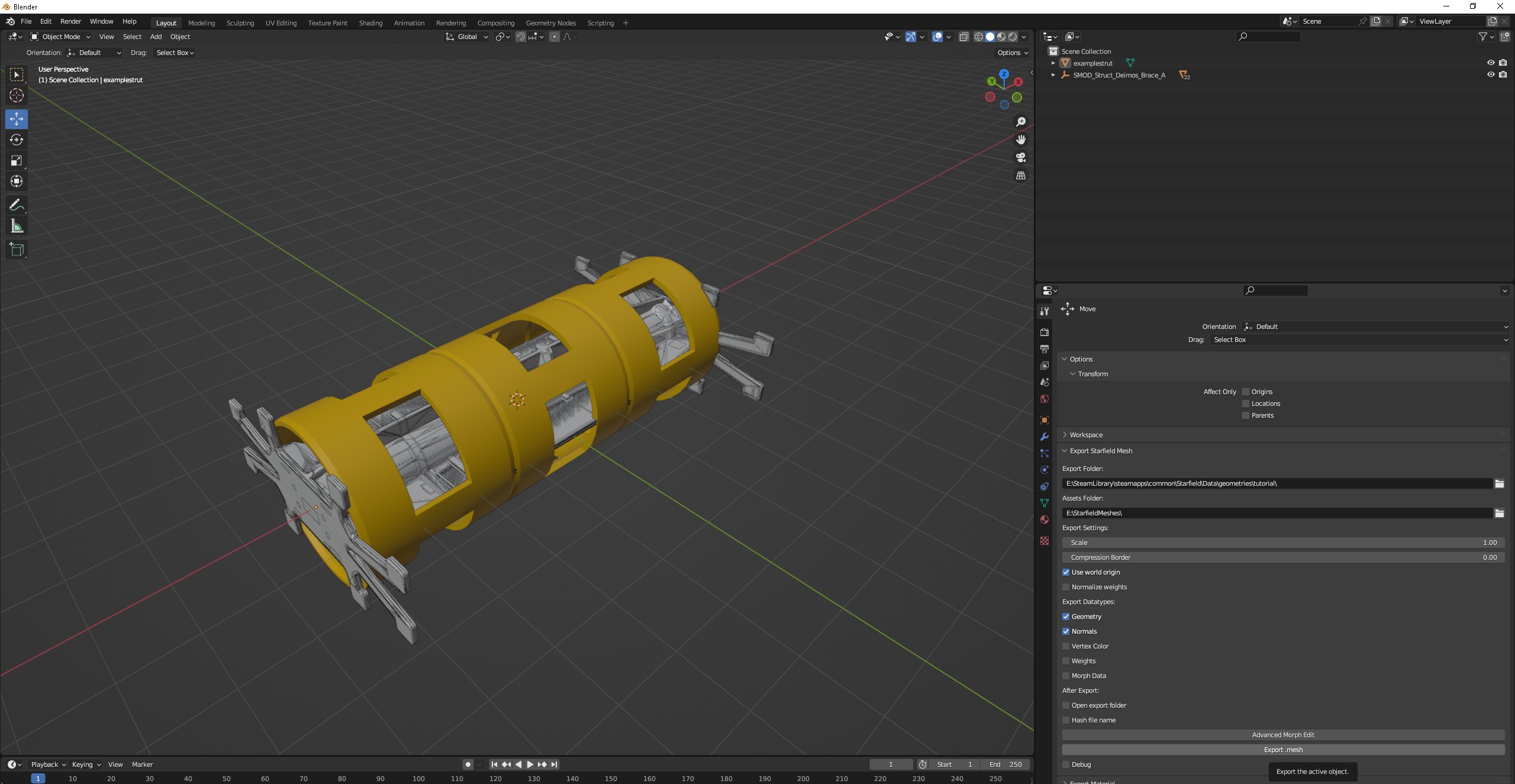Browse for Export Folder with folder icon
1515x784 pixels.
click(x=1499, y=483)
